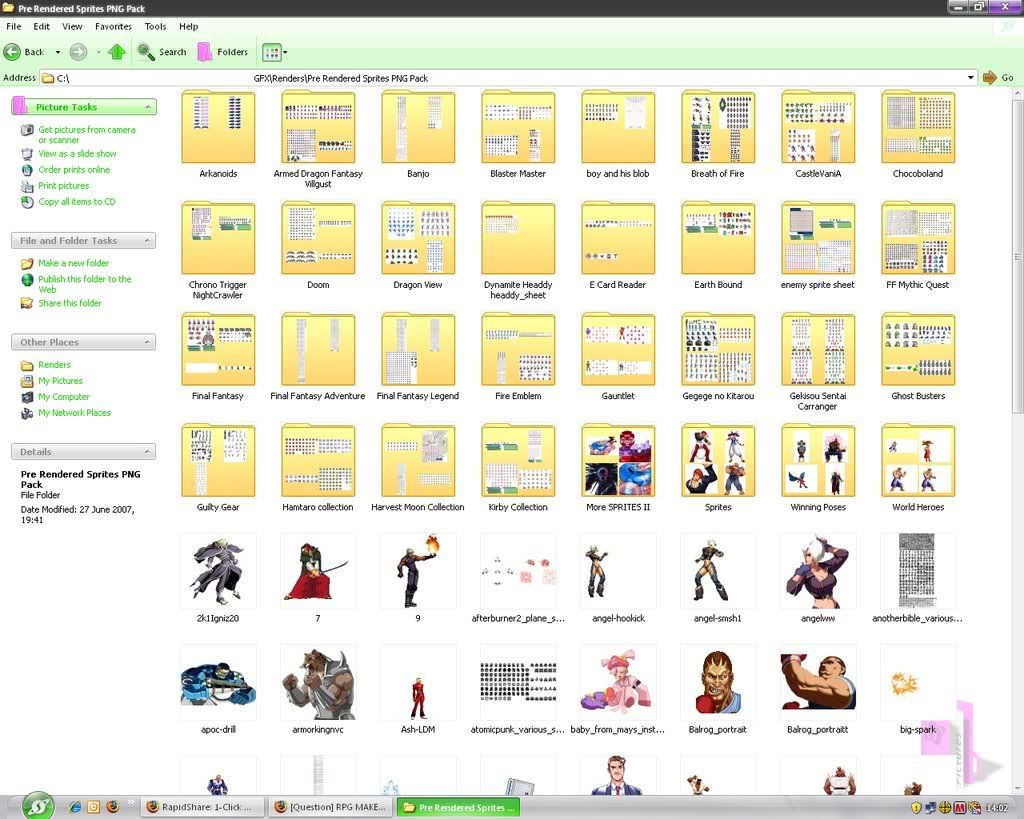Screen dimensions: 1024x819
Task: Click the Pre Rendered Sprites taskbar button
Action: pyautogui.click(x=458, y=807)
